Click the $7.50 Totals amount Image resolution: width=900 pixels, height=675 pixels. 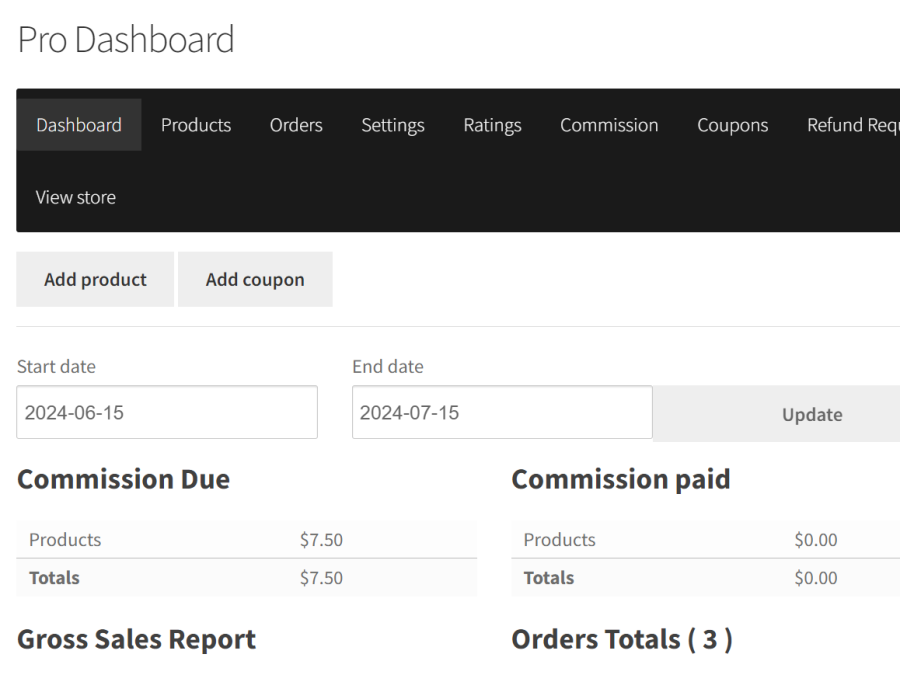point(321,577)
